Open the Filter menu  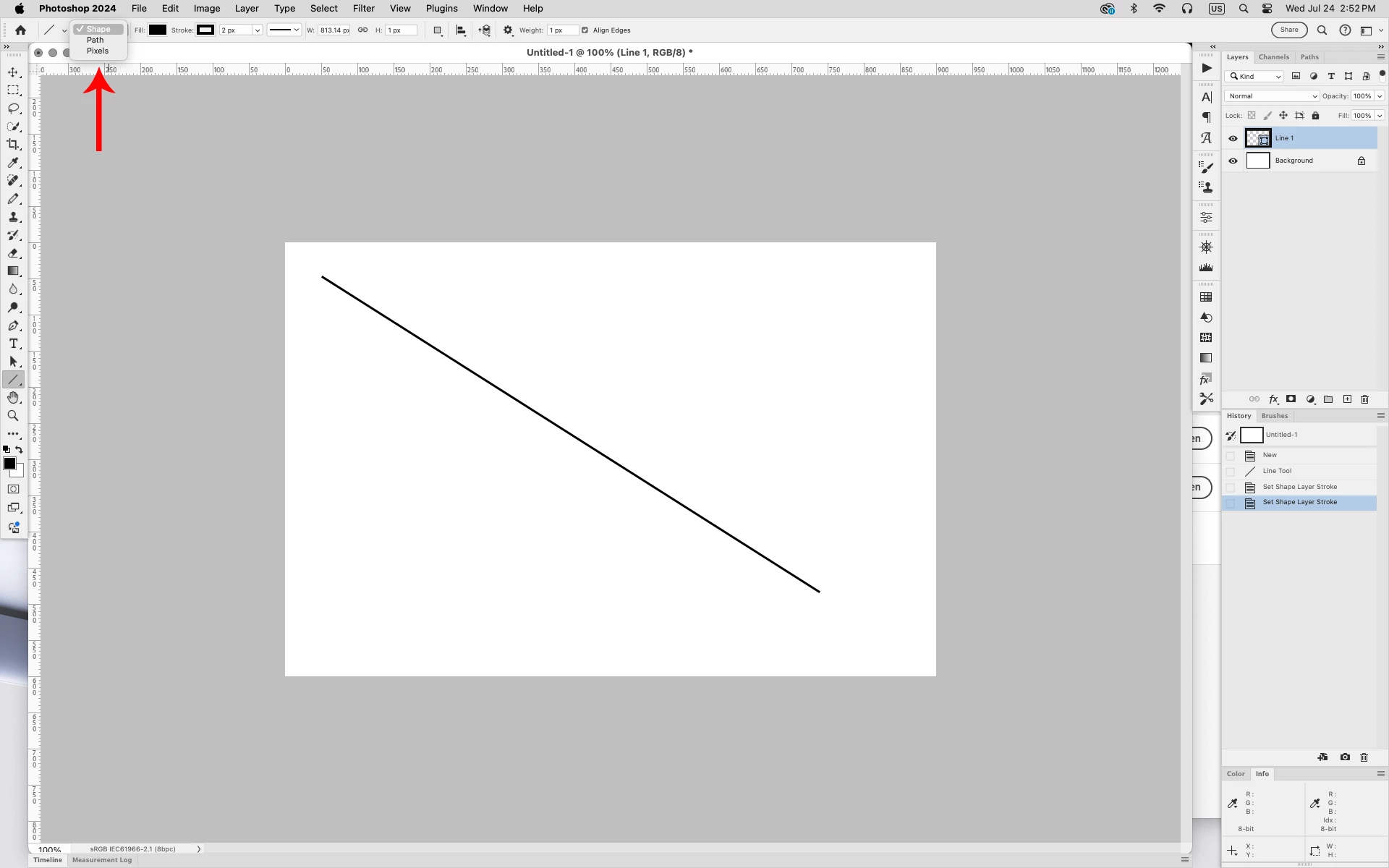coord(363,9)
